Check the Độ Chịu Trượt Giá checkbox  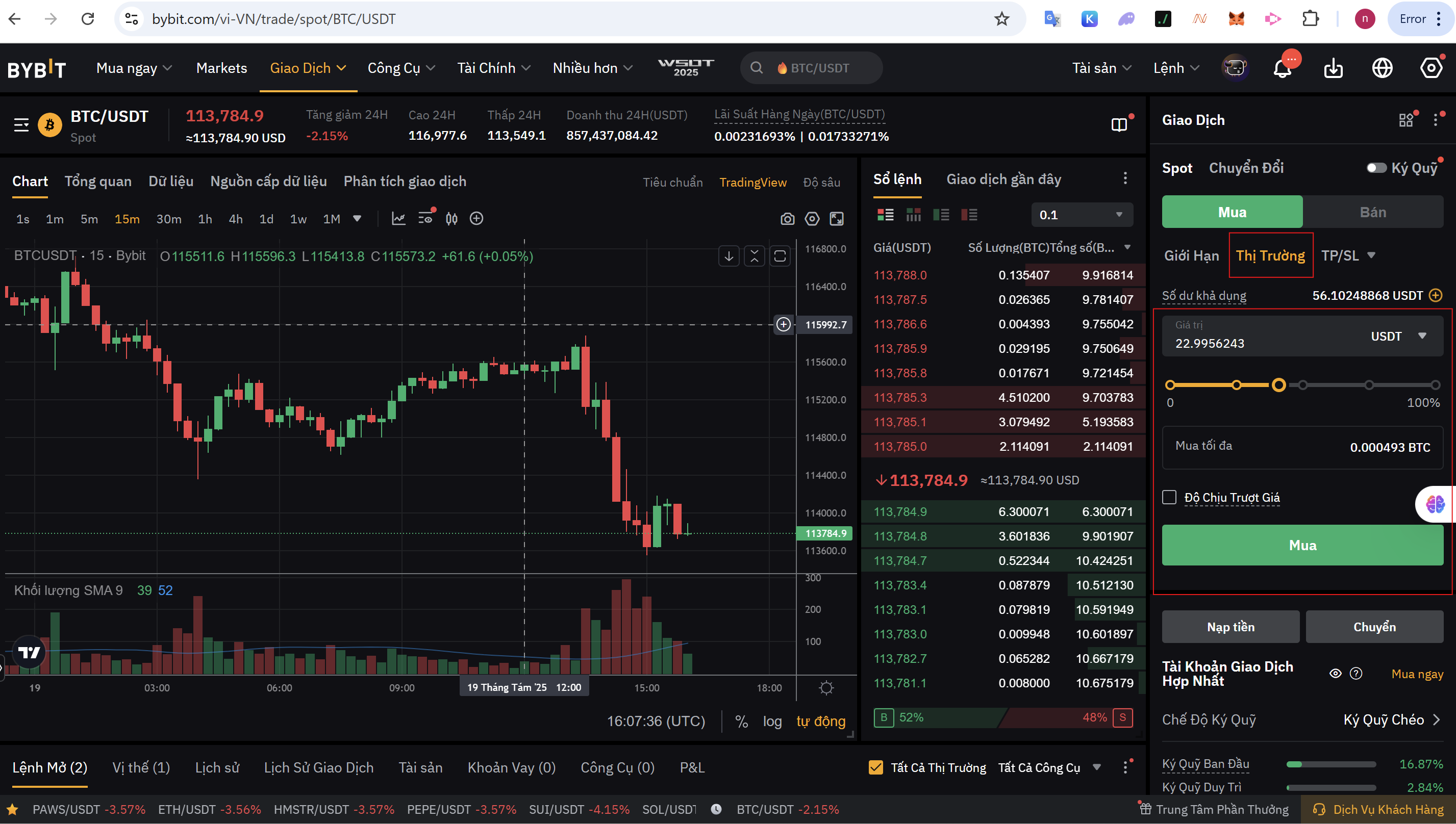click(x=1169, y=498)
